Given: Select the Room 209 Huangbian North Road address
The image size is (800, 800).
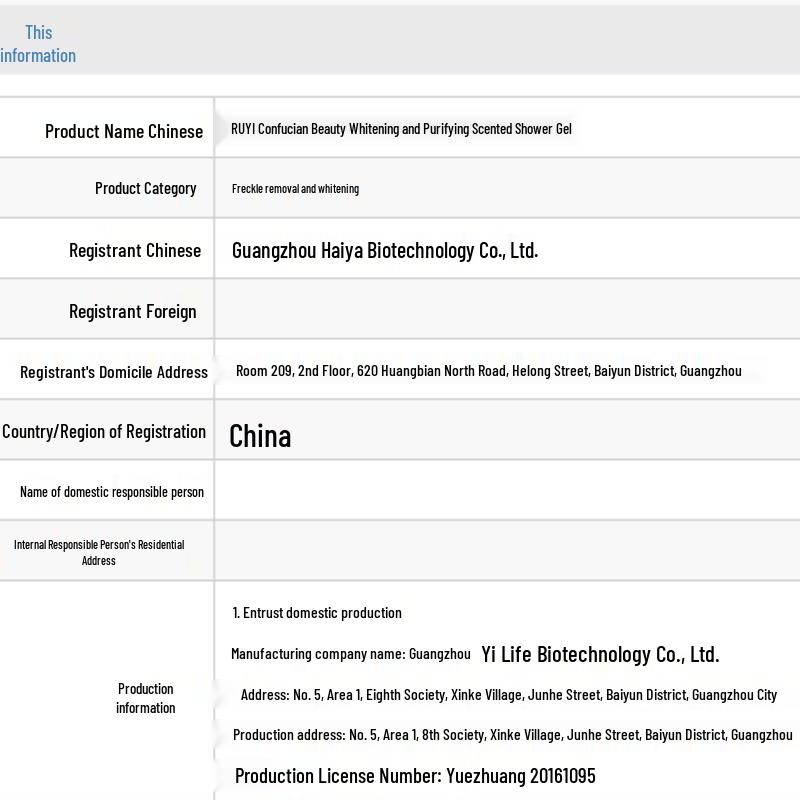Looking at the screenshot, I should 489,371.
